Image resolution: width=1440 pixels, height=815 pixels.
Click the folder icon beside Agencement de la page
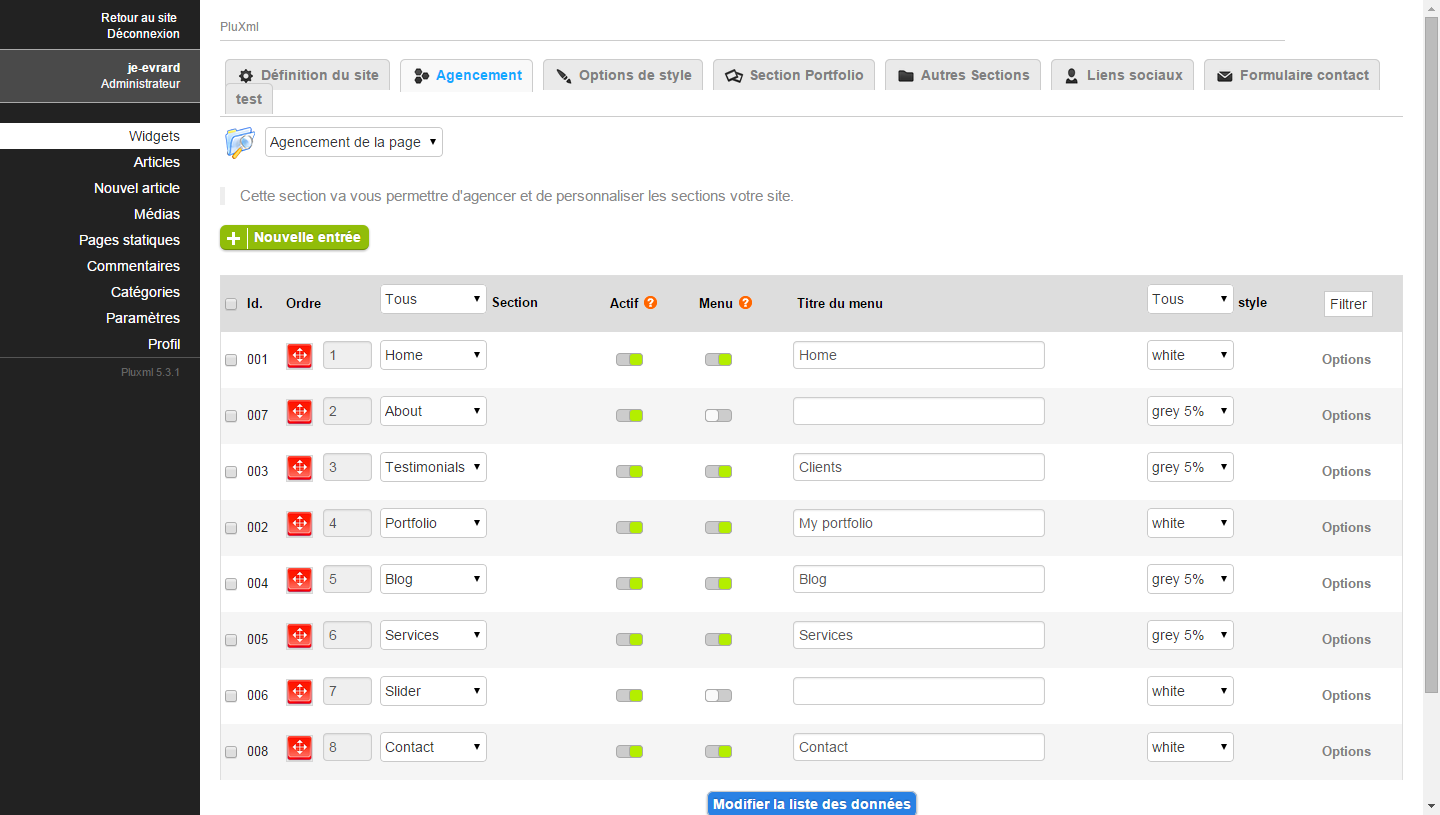(x=240, y=143)
